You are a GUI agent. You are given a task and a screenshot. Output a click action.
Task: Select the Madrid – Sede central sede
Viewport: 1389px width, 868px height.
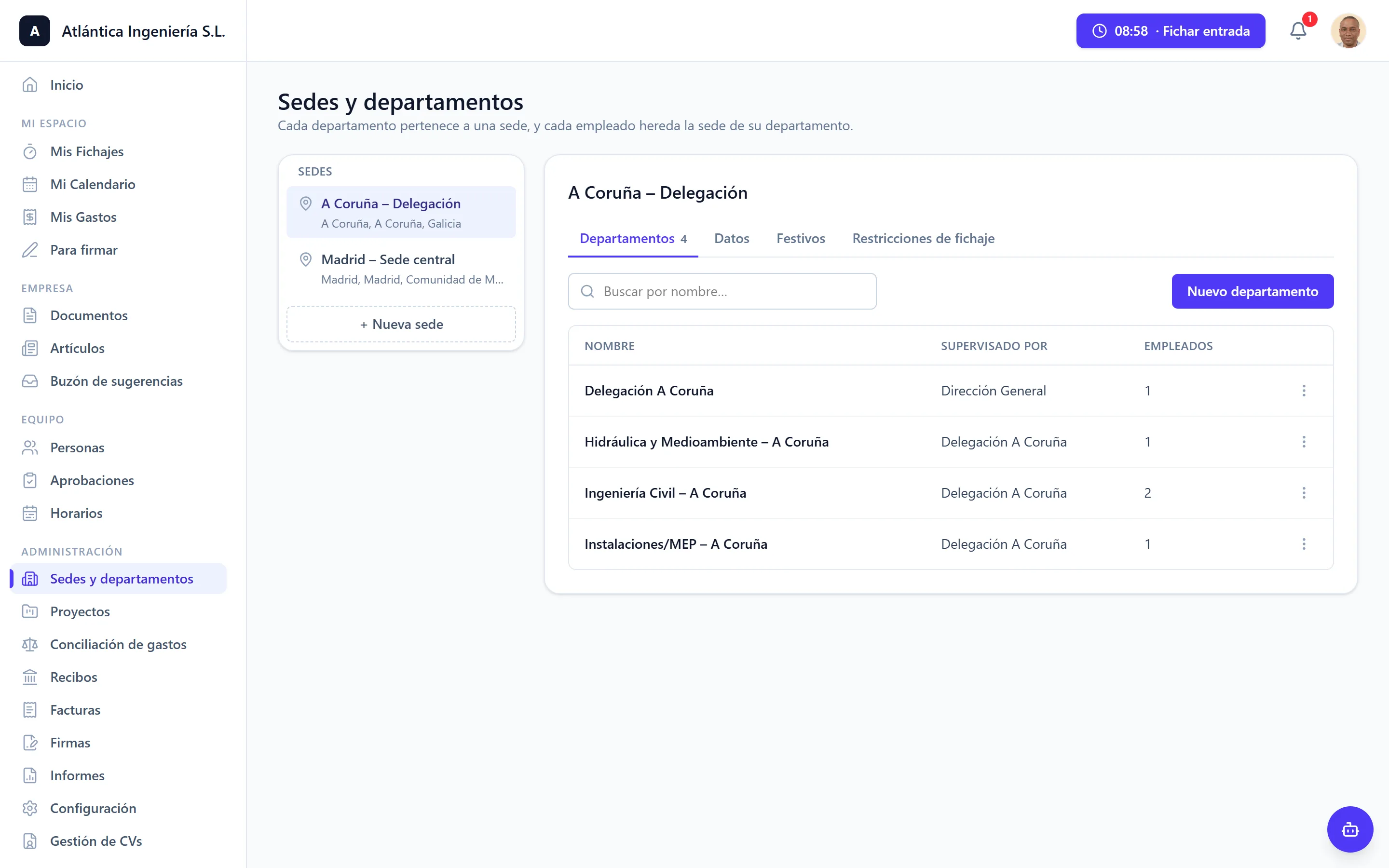point(401,268)
